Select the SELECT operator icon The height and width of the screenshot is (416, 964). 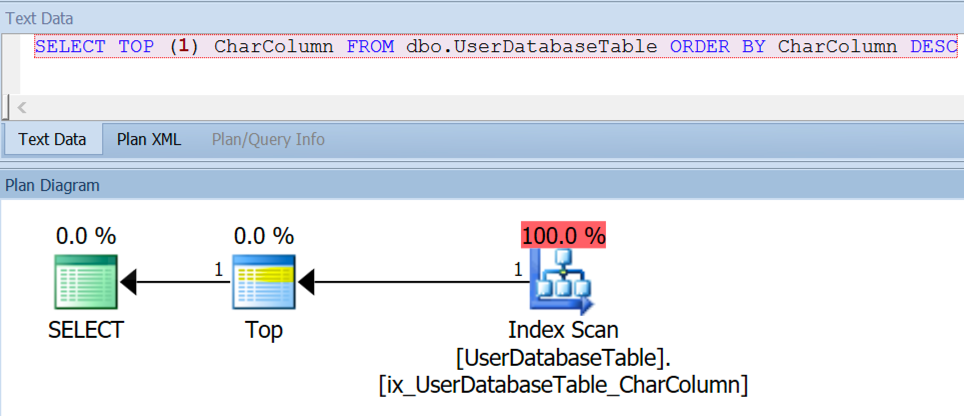click(x=85, y=282)
